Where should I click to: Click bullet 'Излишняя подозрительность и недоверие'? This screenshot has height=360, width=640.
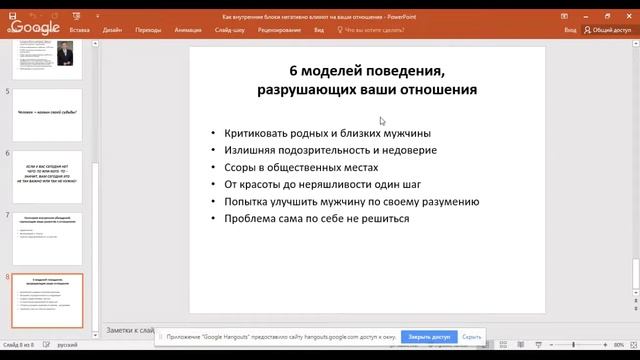coord(330,150)
